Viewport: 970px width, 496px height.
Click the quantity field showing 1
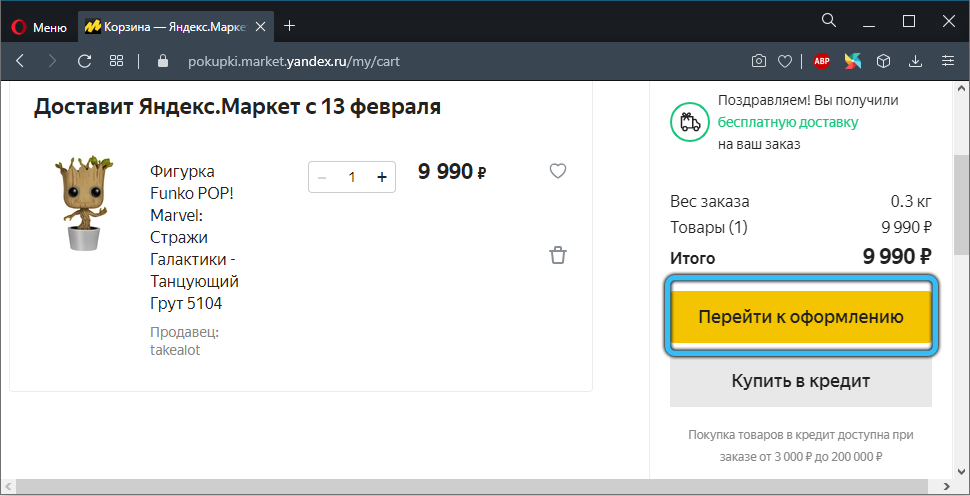click(x=352, y=177)
